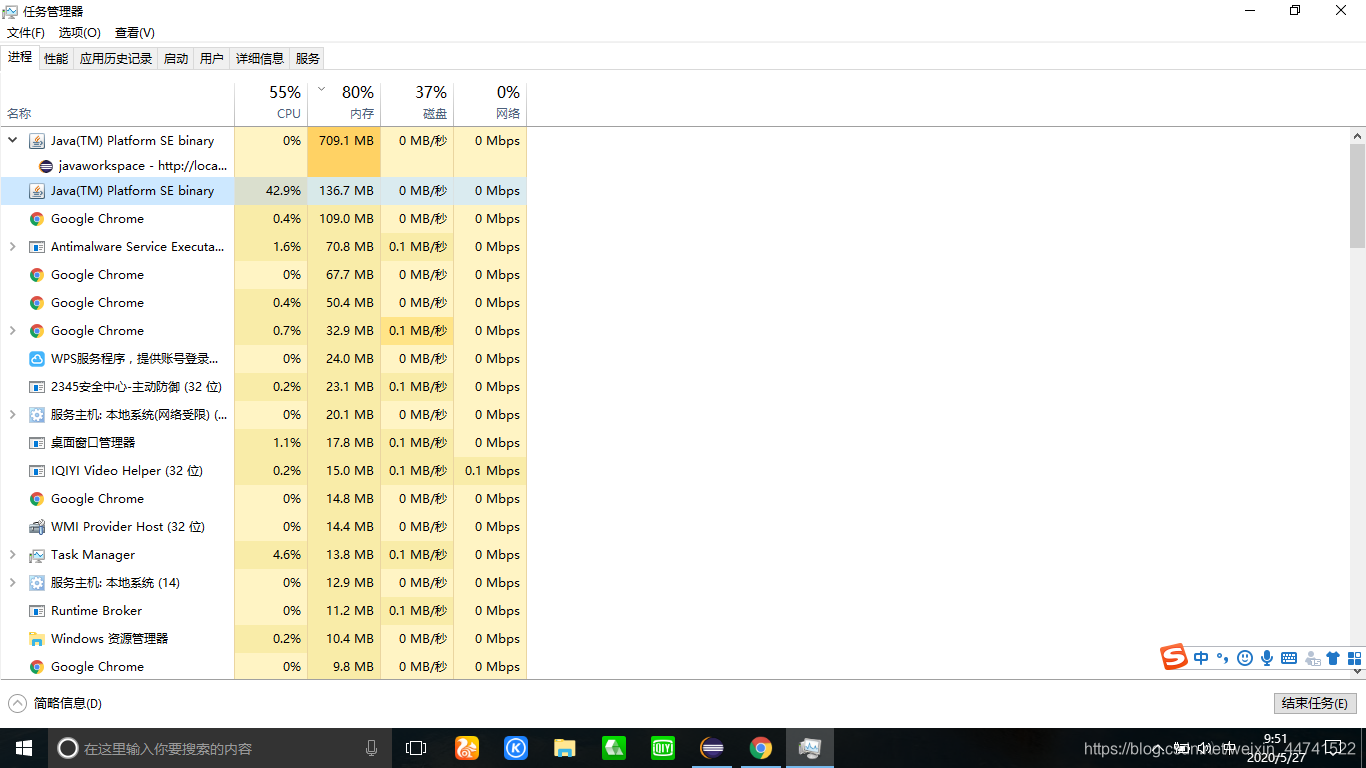Click Chrome icon in the 50.4 MB row
The image size is (1366, 768).
[x=37, y=303]
